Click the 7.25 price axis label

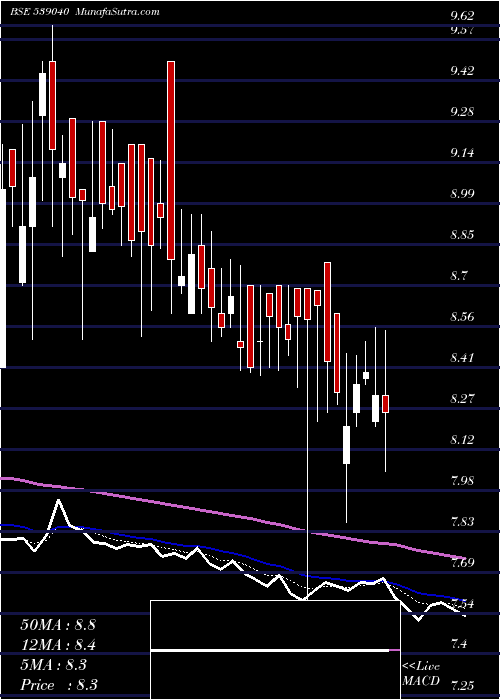tap(462, 685)
